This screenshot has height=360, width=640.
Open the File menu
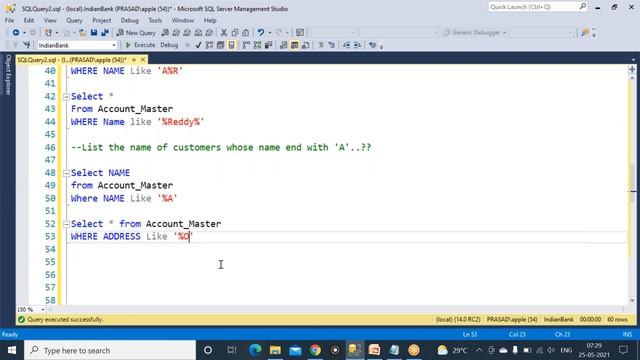click(x=9, y=20)
